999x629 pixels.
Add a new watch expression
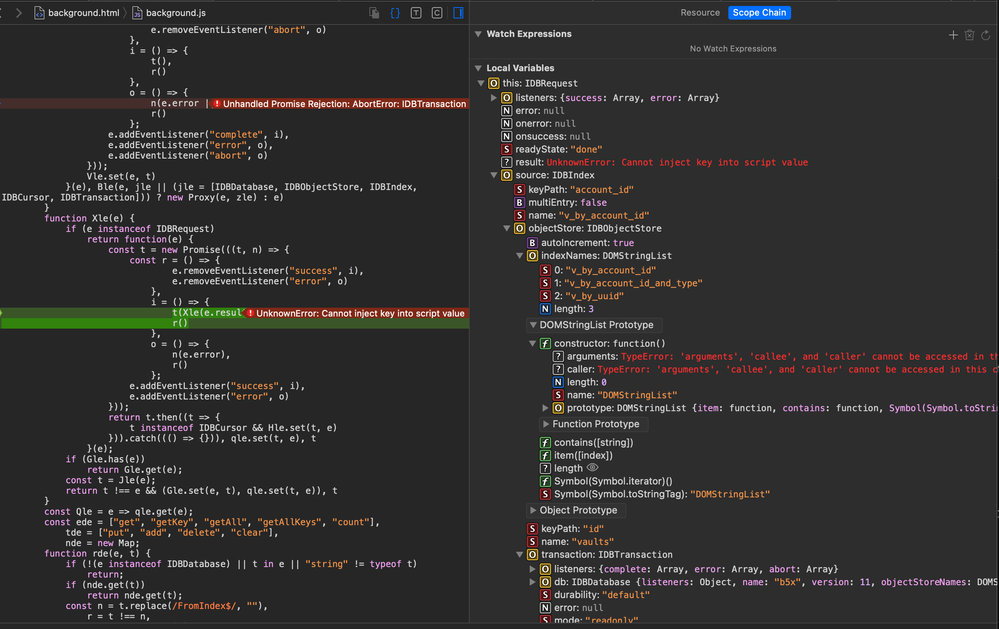[x=953, y=35]
